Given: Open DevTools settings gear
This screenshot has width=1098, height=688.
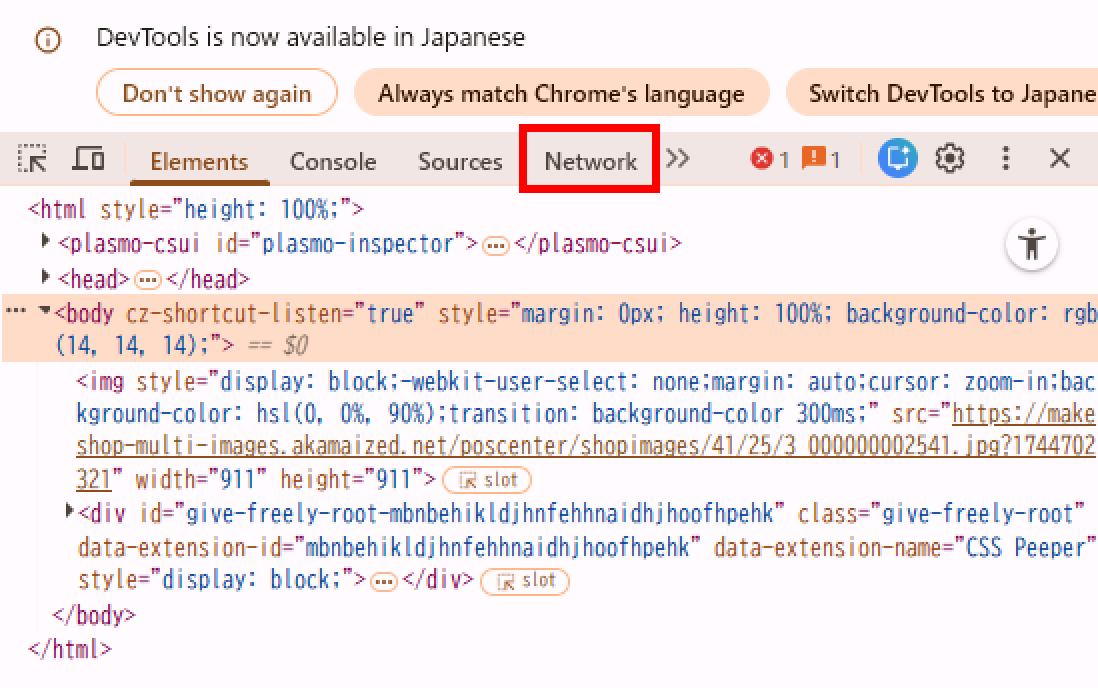Looking at the screenshot, I should pos(949,159).
